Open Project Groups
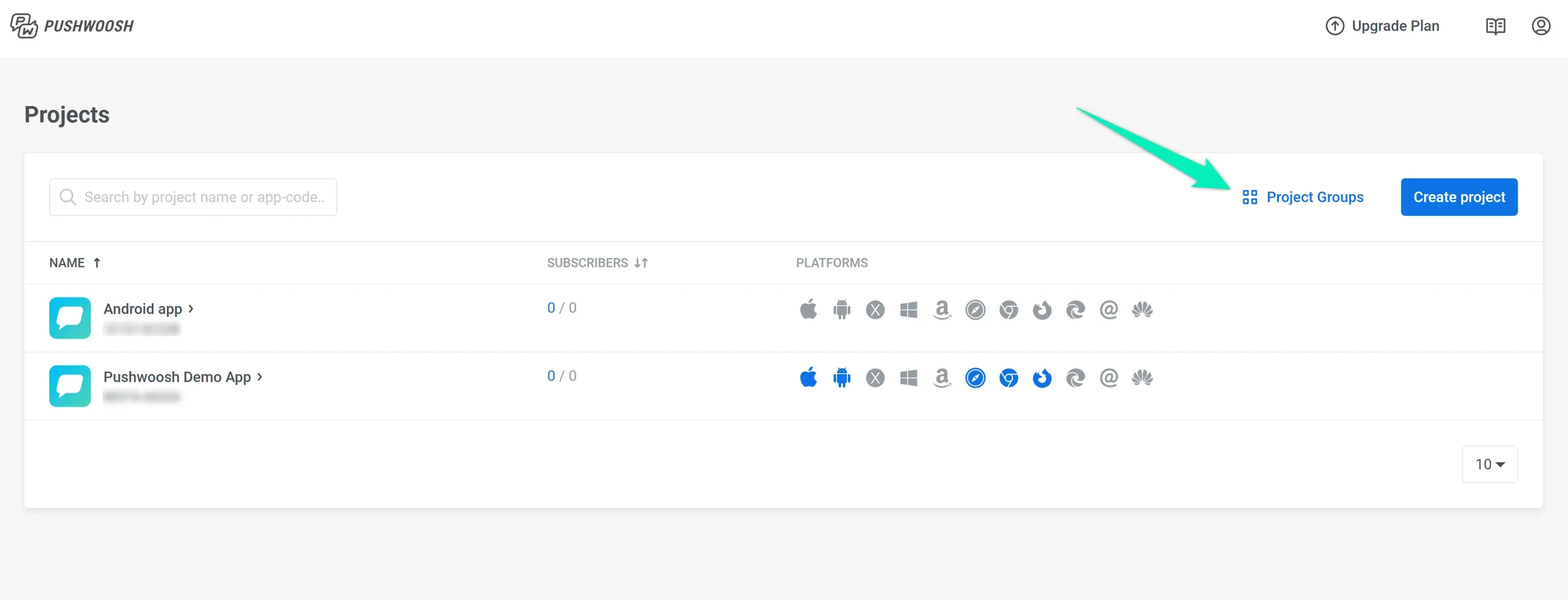The width and height of the screenshot is (1568, 600). coord(1303,197)
